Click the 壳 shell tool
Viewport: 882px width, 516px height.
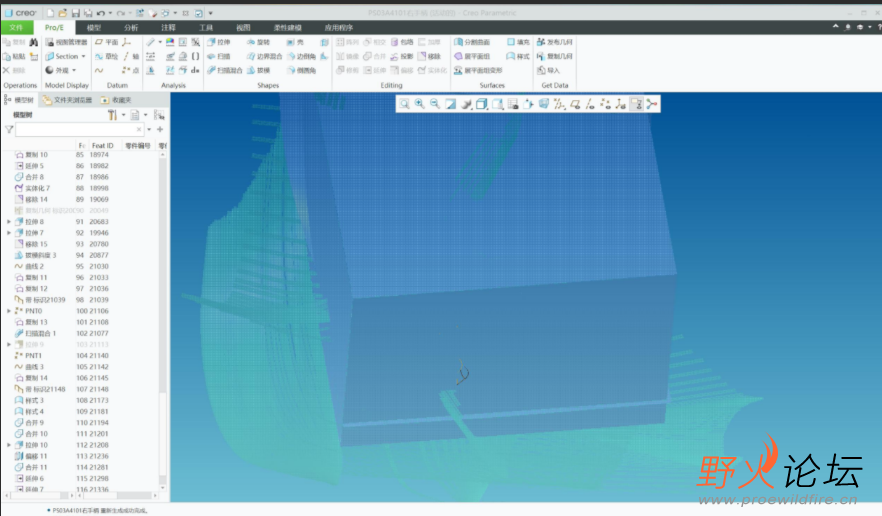click(x=295, y=42)
